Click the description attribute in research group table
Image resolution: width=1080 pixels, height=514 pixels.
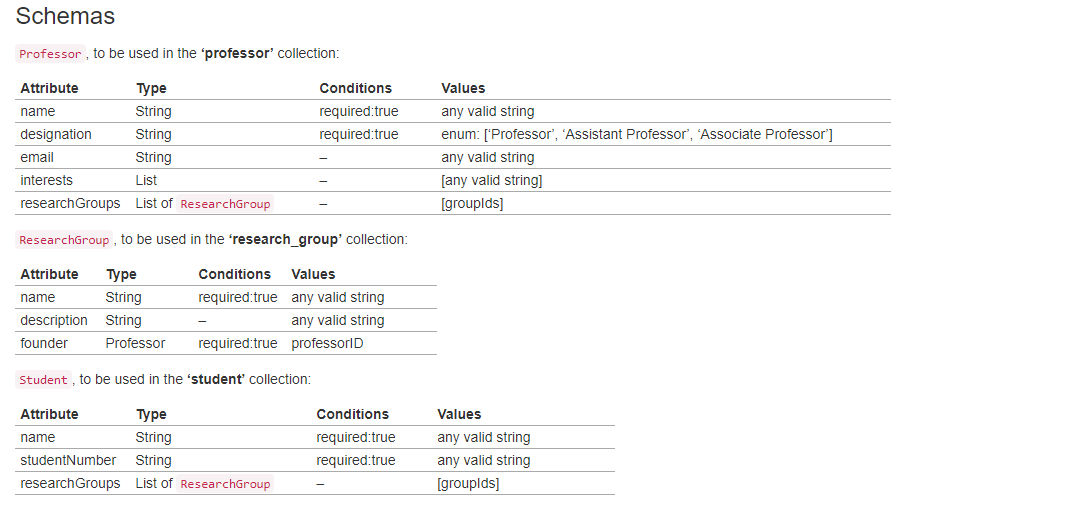point(54,320)
